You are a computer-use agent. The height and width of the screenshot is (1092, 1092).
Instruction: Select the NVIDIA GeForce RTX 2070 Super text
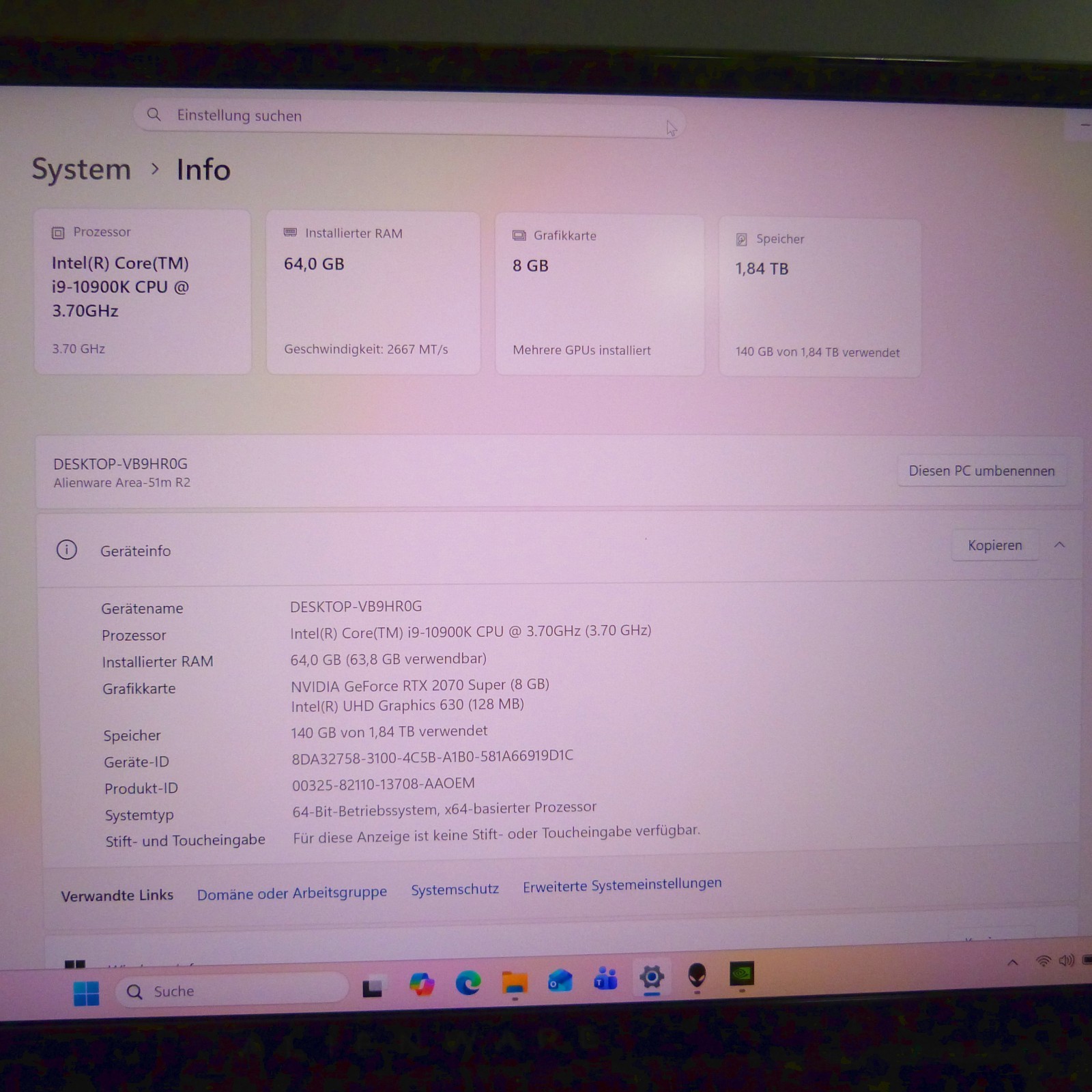(420, 685)
